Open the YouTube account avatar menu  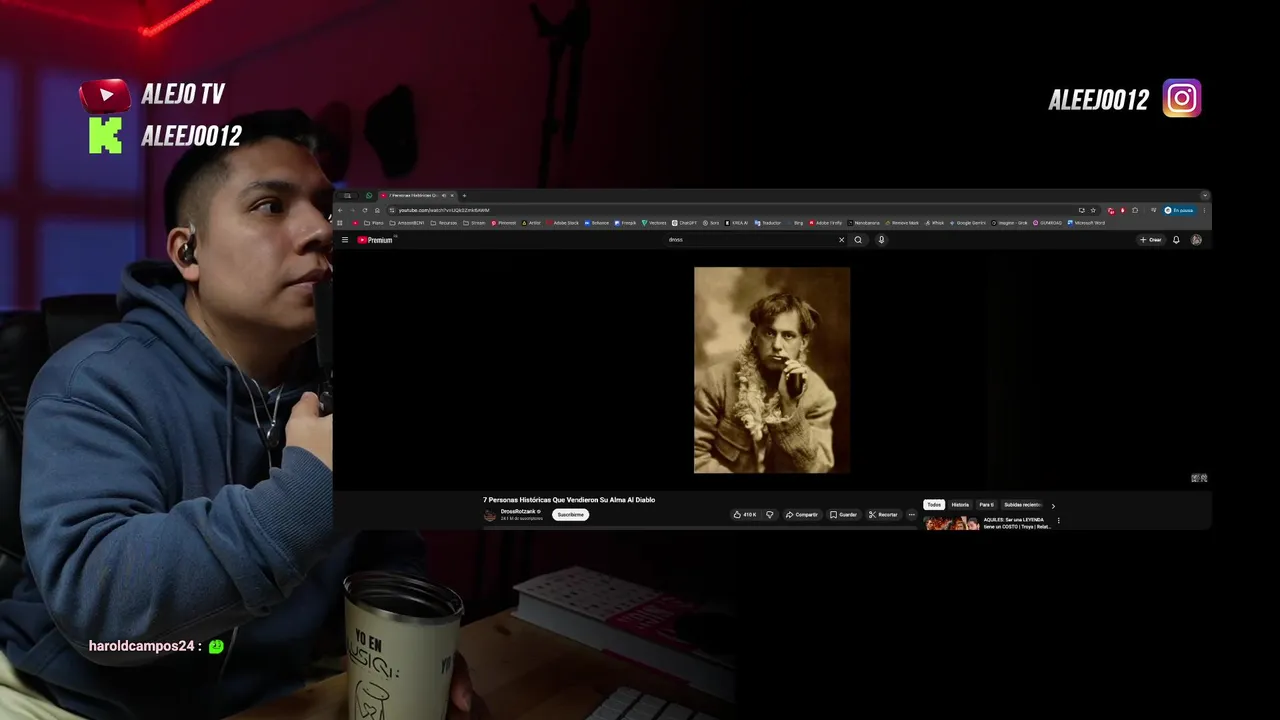pyautogui.click(x=1196, y=240)
